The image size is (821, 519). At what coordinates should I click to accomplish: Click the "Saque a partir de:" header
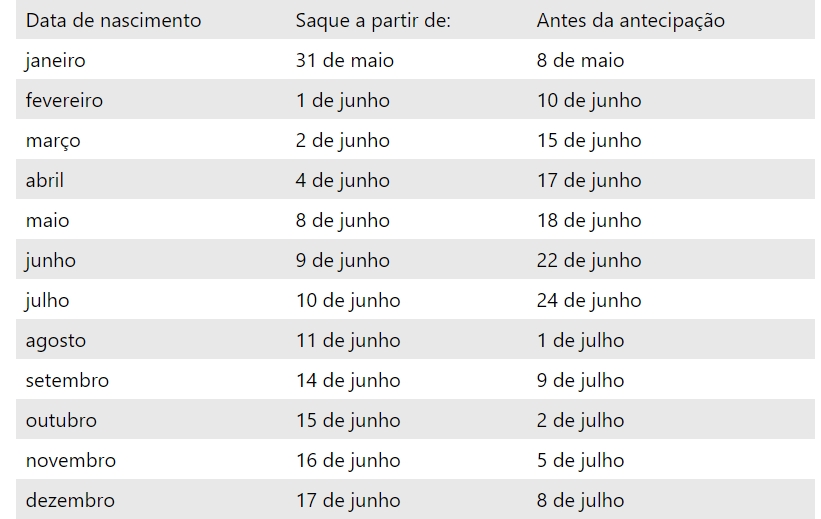(x=373, y=20)
